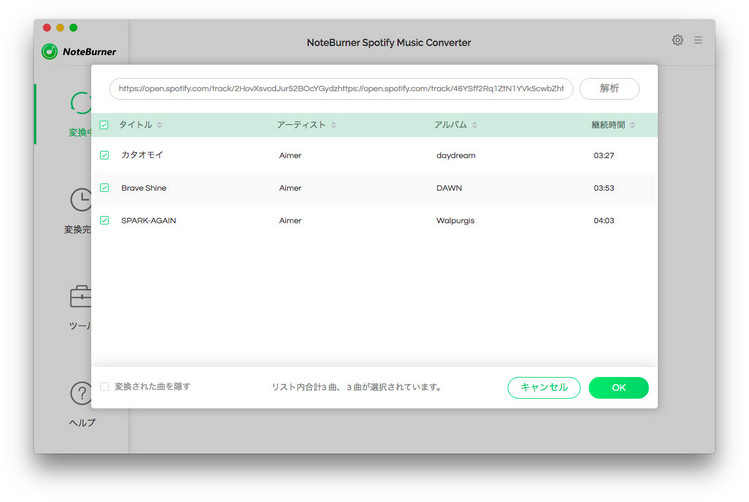This screenshot has height=502, width=749.
Task: Click the green maximize window button
Action: [x=74, y=28]
